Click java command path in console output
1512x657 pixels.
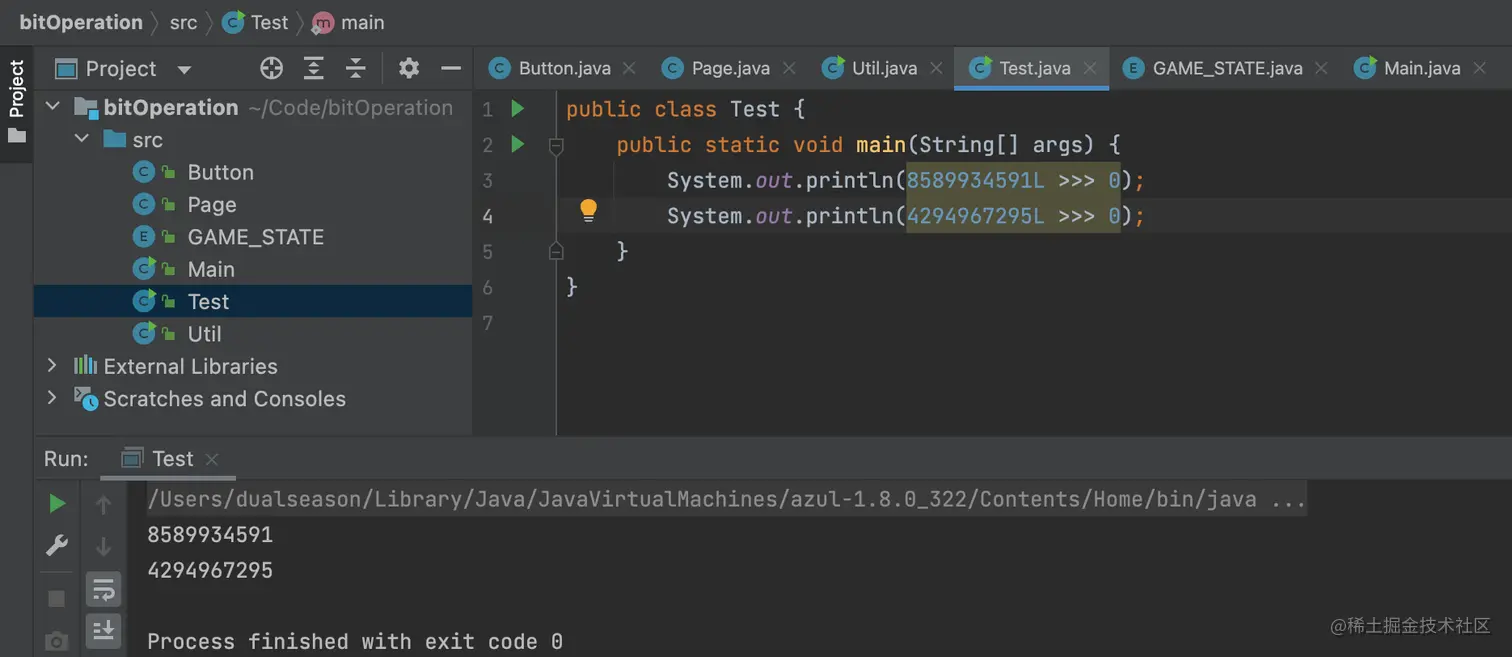(727, 499)
